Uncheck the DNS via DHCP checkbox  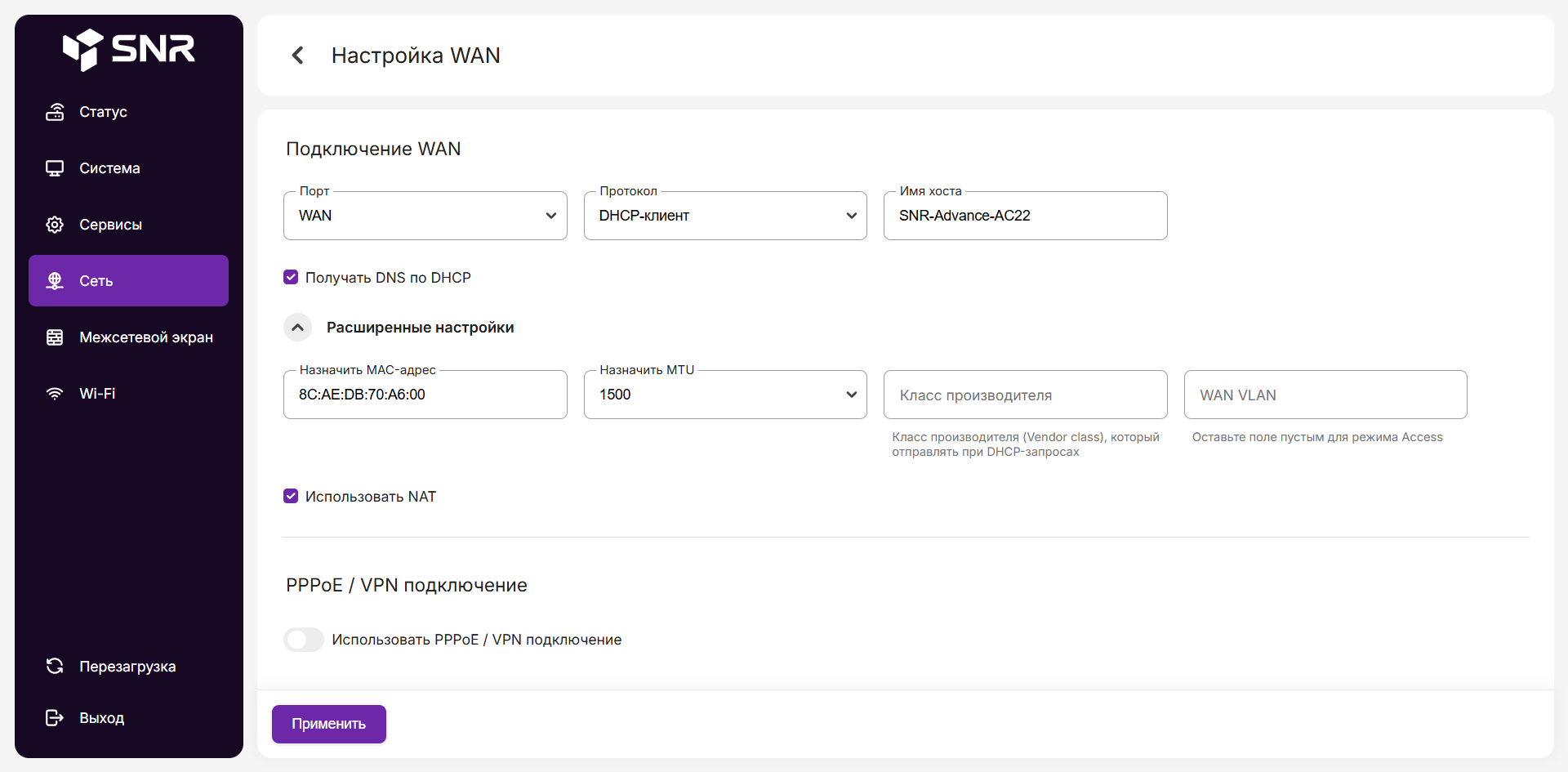[x=291, y=278]
